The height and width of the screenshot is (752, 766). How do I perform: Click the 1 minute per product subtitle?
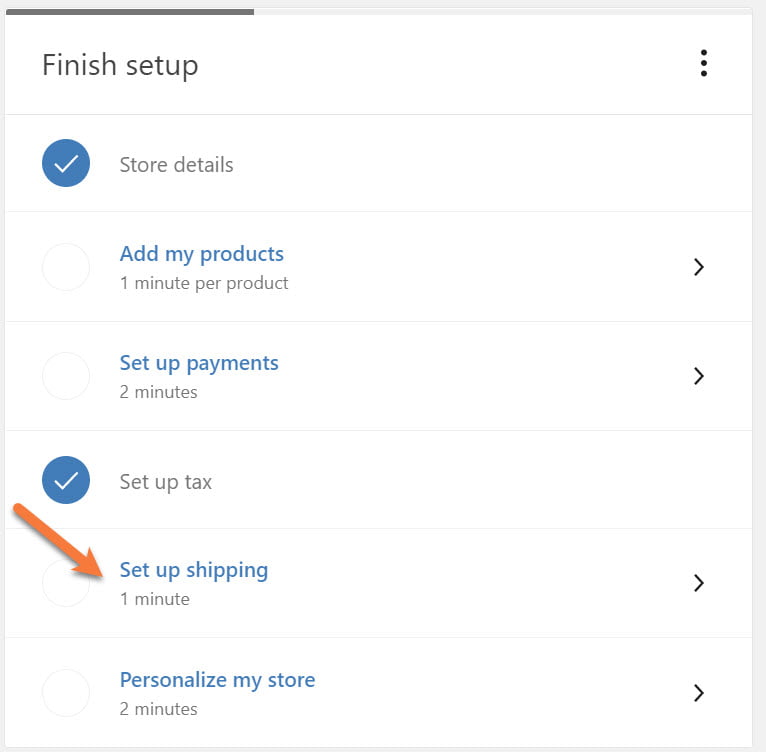(204, 283)
